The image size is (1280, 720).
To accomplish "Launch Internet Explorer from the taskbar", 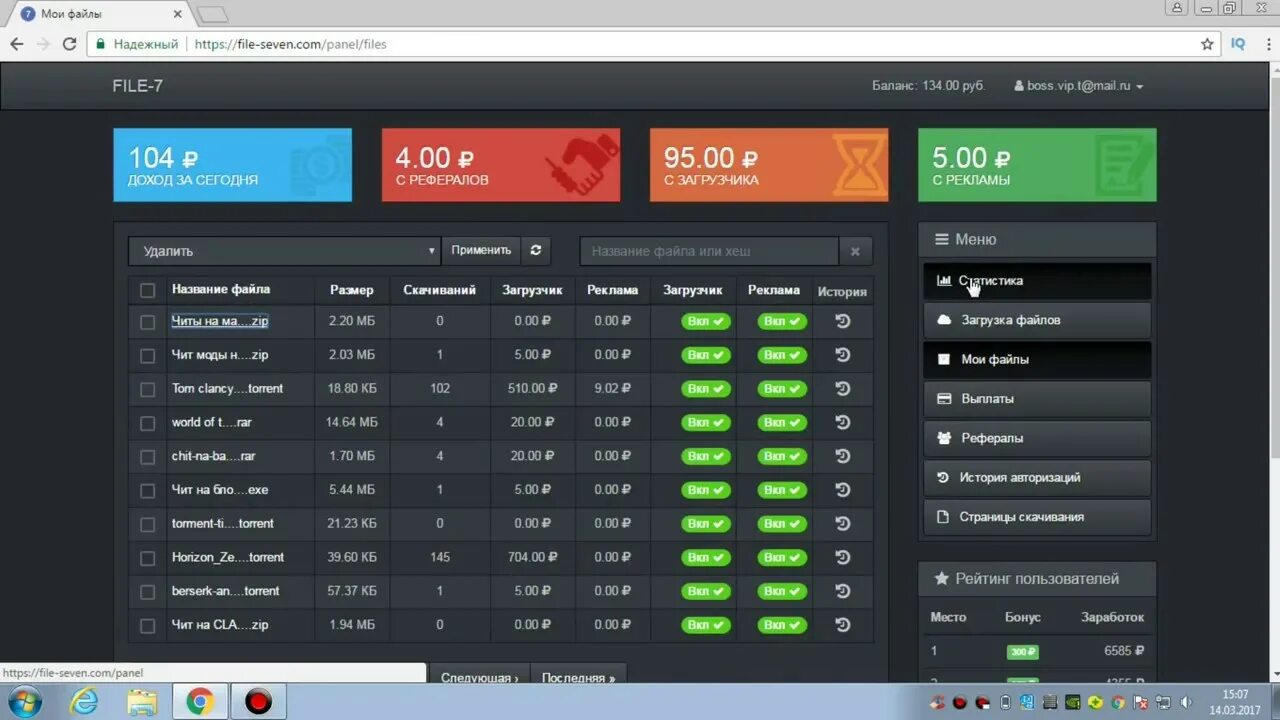I will [84, 702].
